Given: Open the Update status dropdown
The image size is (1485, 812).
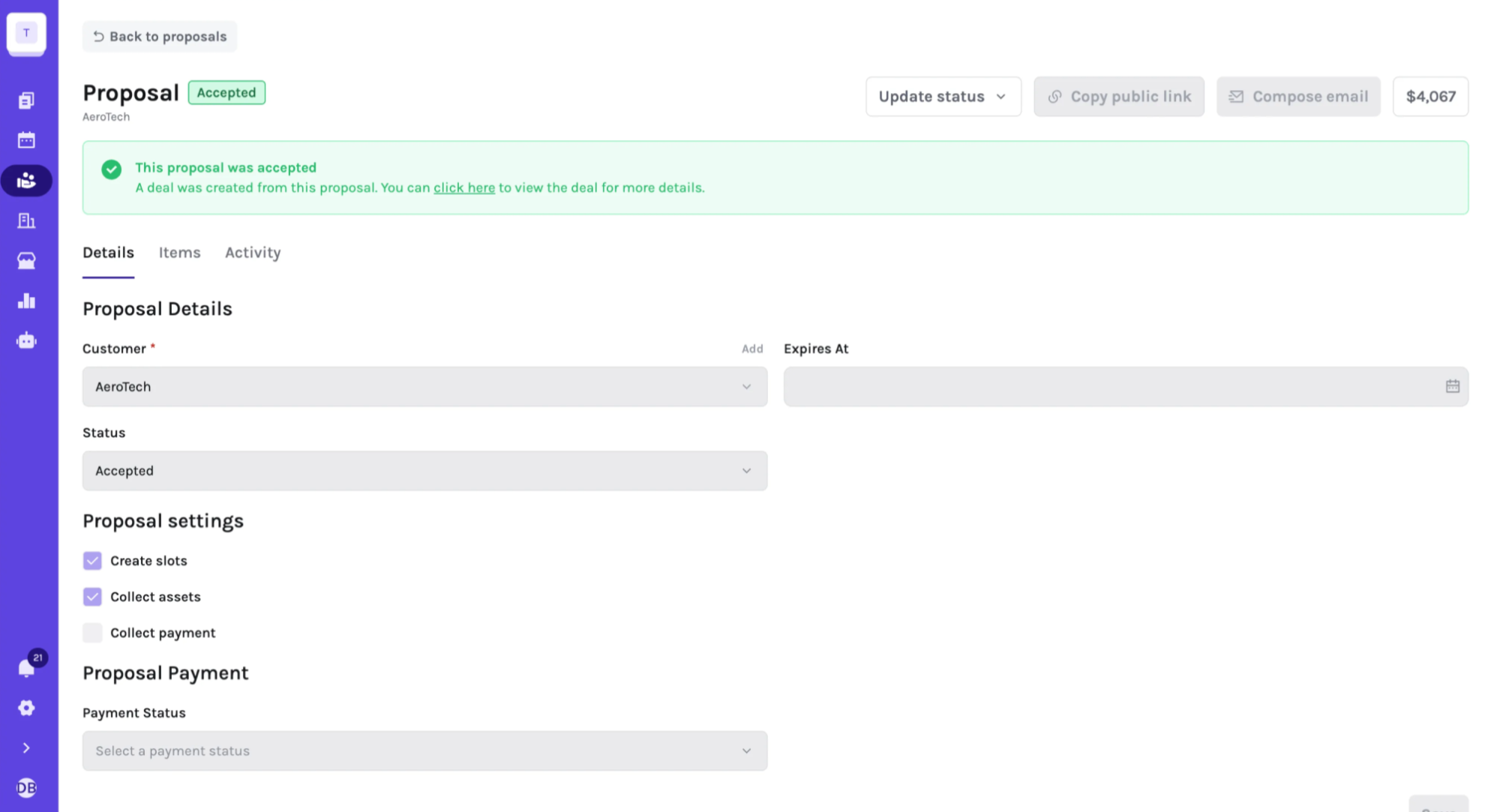Looking at the screenshot, I should click(x=943, y=96).
